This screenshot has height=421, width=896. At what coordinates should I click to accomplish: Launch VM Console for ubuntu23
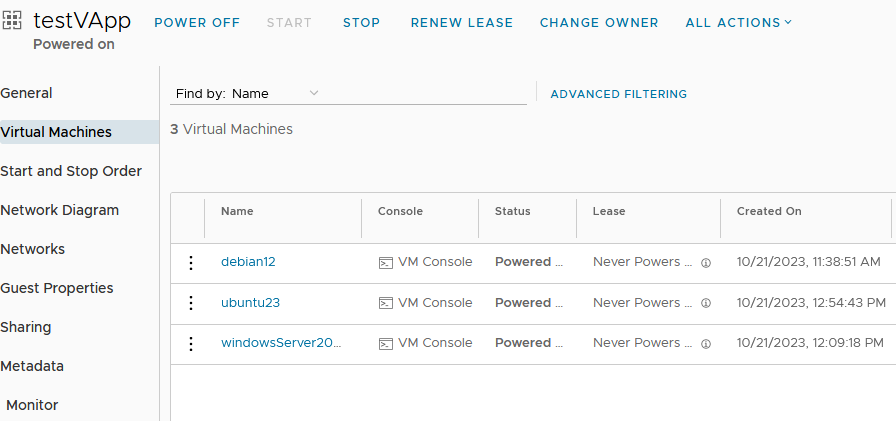coord(426,303)
